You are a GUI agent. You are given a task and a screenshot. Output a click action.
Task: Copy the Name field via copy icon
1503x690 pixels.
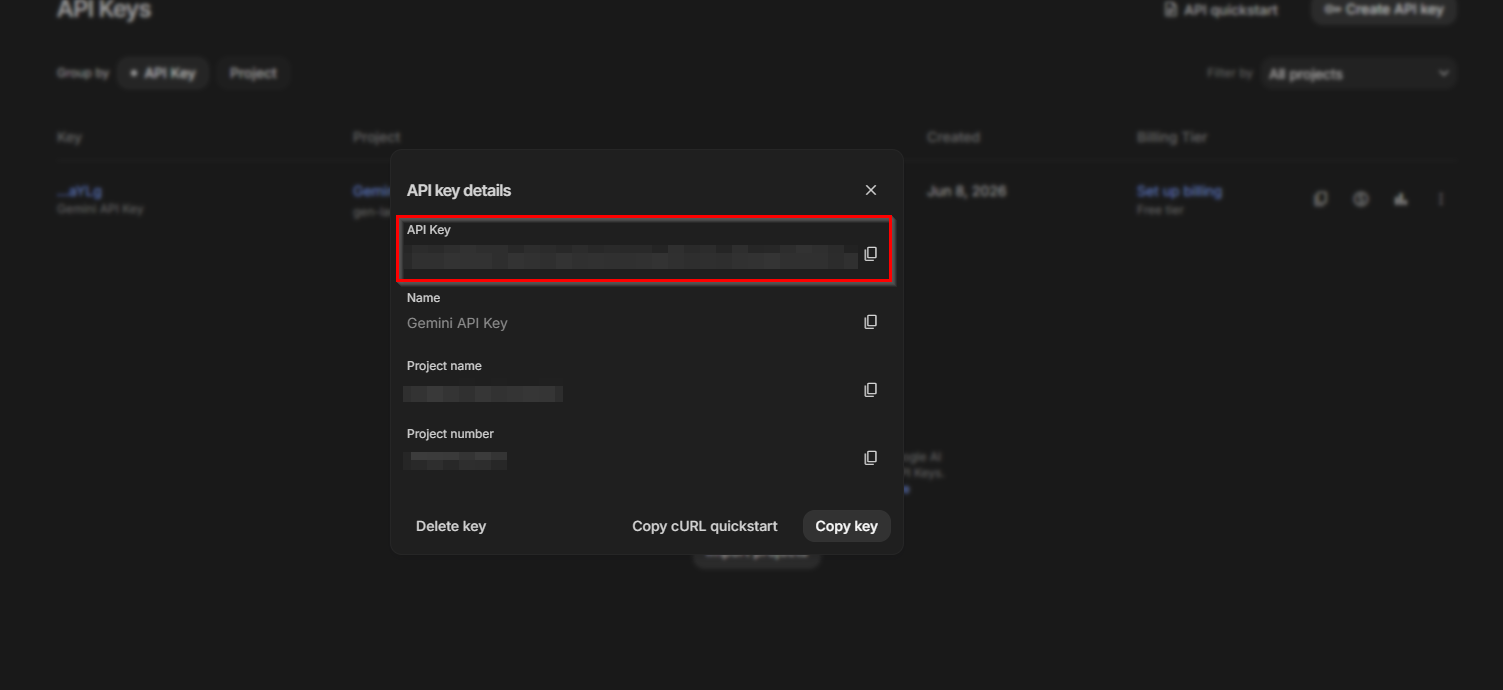pyautogui.click(x=870, y=322)
